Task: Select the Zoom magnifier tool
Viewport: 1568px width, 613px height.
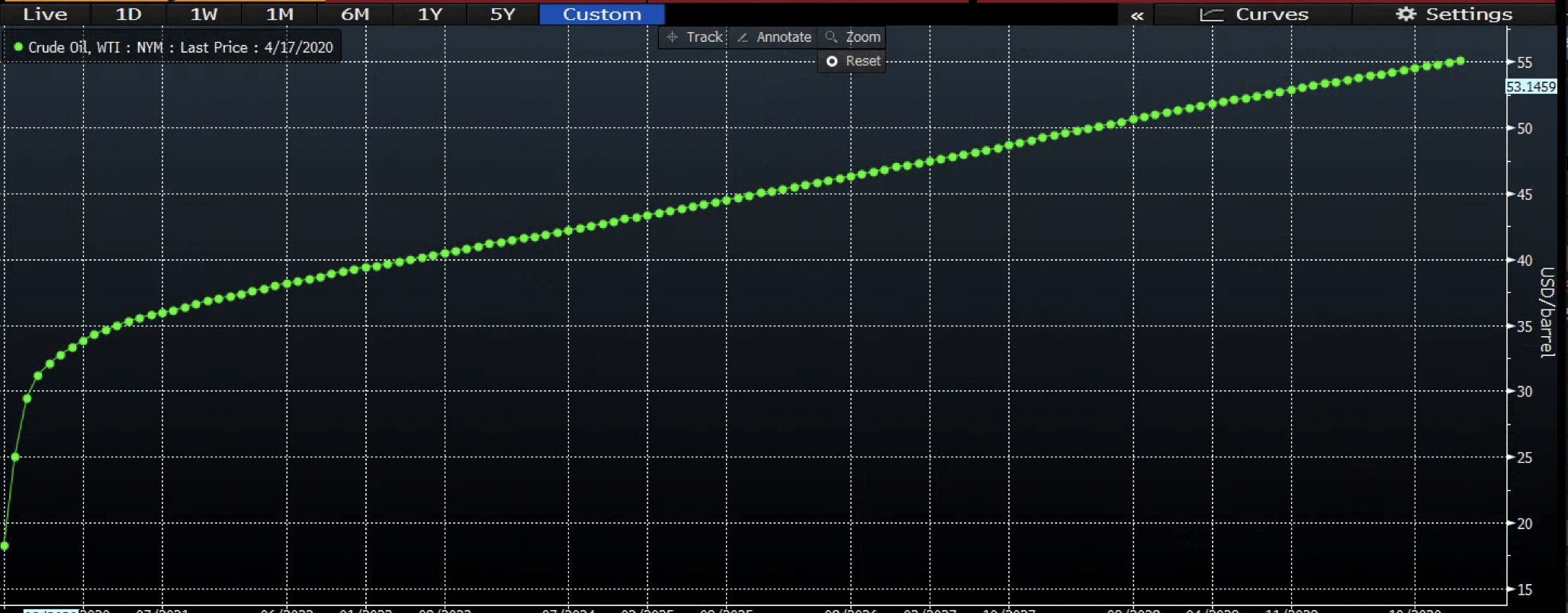Action: tap(853, 37)
